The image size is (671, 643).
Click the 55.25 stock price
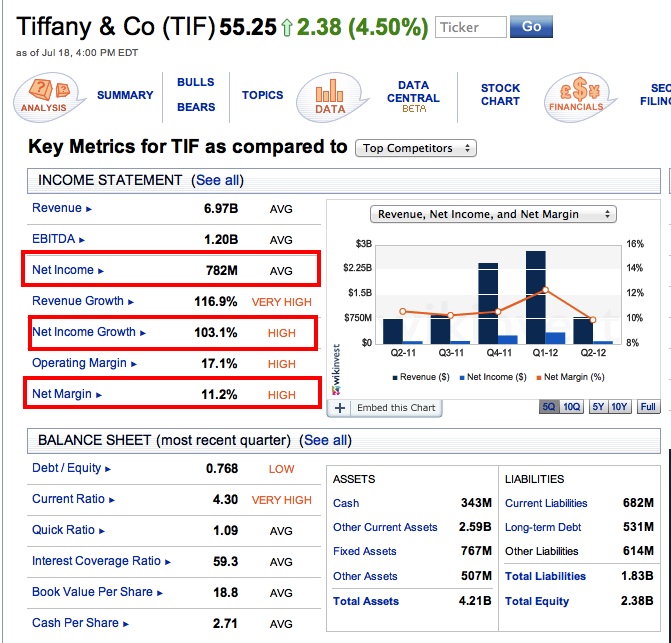tap(248, 27)
